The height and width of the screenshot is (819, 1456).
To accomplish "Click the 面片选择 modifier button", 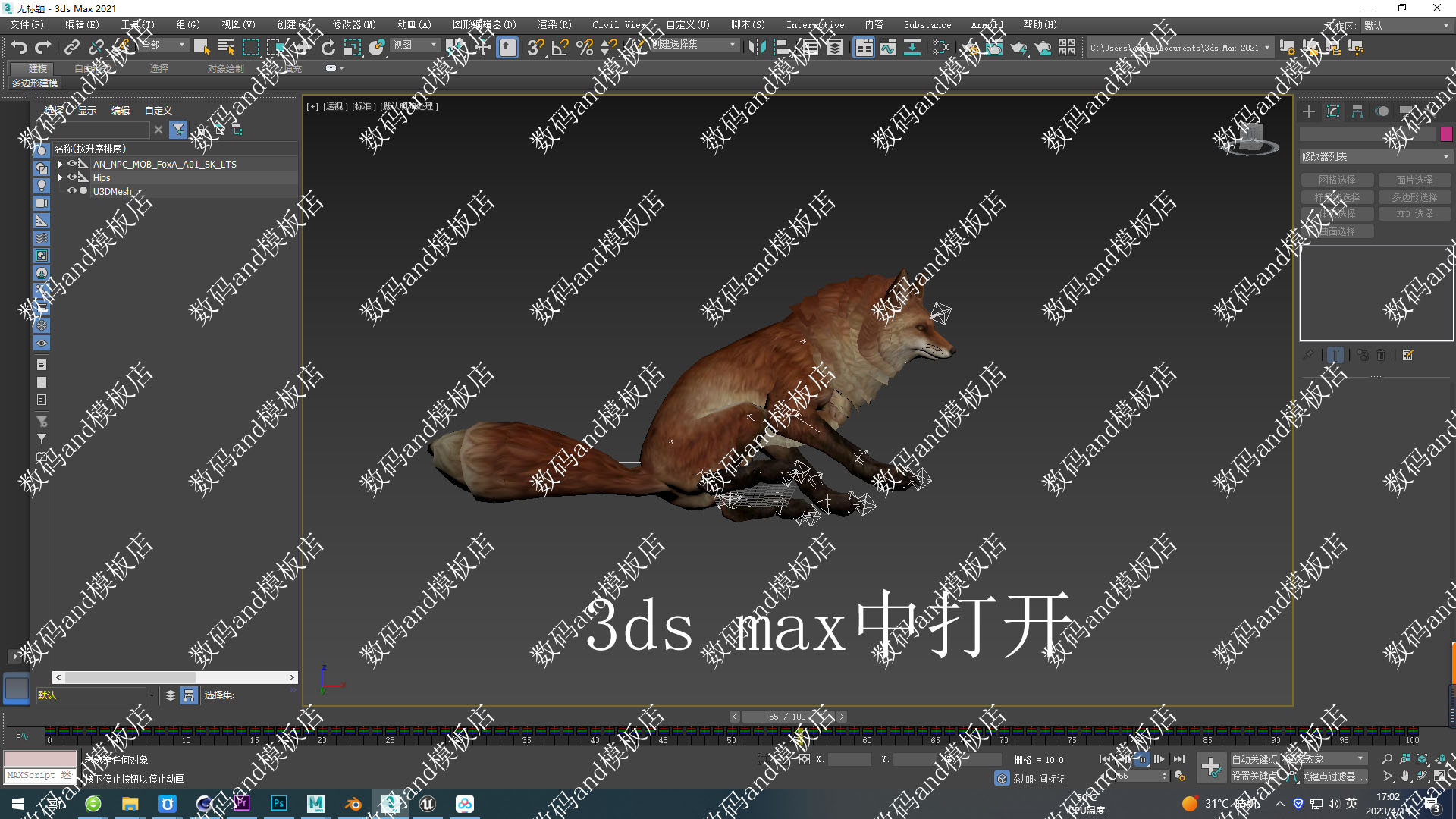I will pos(1414,180).
